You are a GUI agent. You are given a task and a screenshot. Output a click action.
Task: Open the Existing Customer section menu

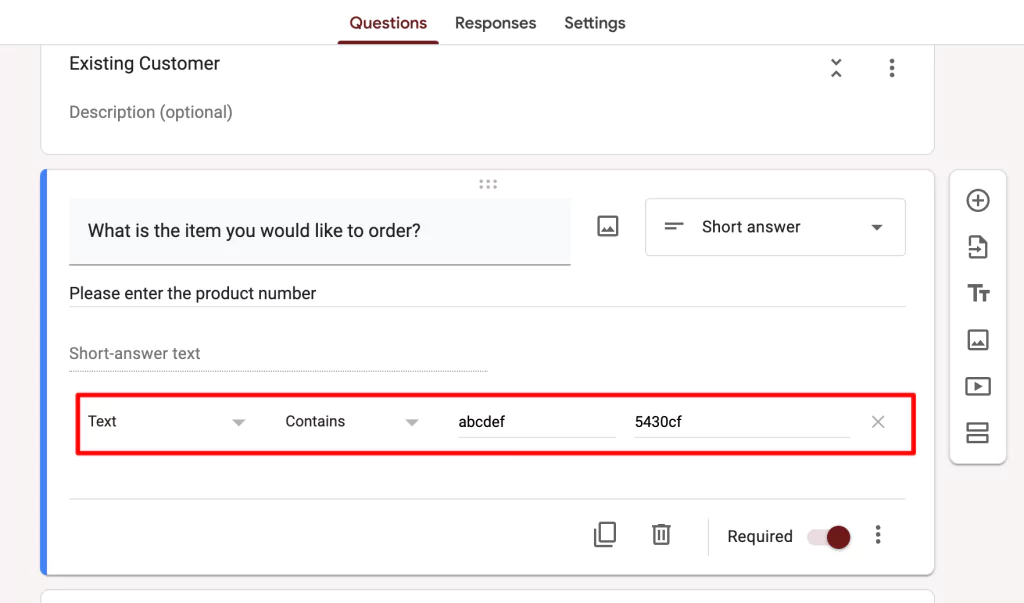(x=891, y=68)
